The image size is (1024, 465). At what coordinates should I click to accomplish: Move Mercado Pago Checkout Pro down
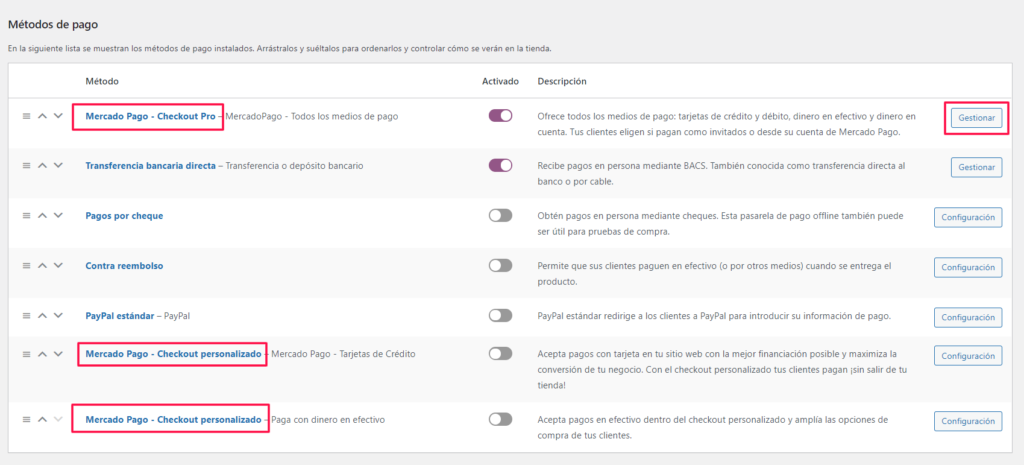coord(58,116)
